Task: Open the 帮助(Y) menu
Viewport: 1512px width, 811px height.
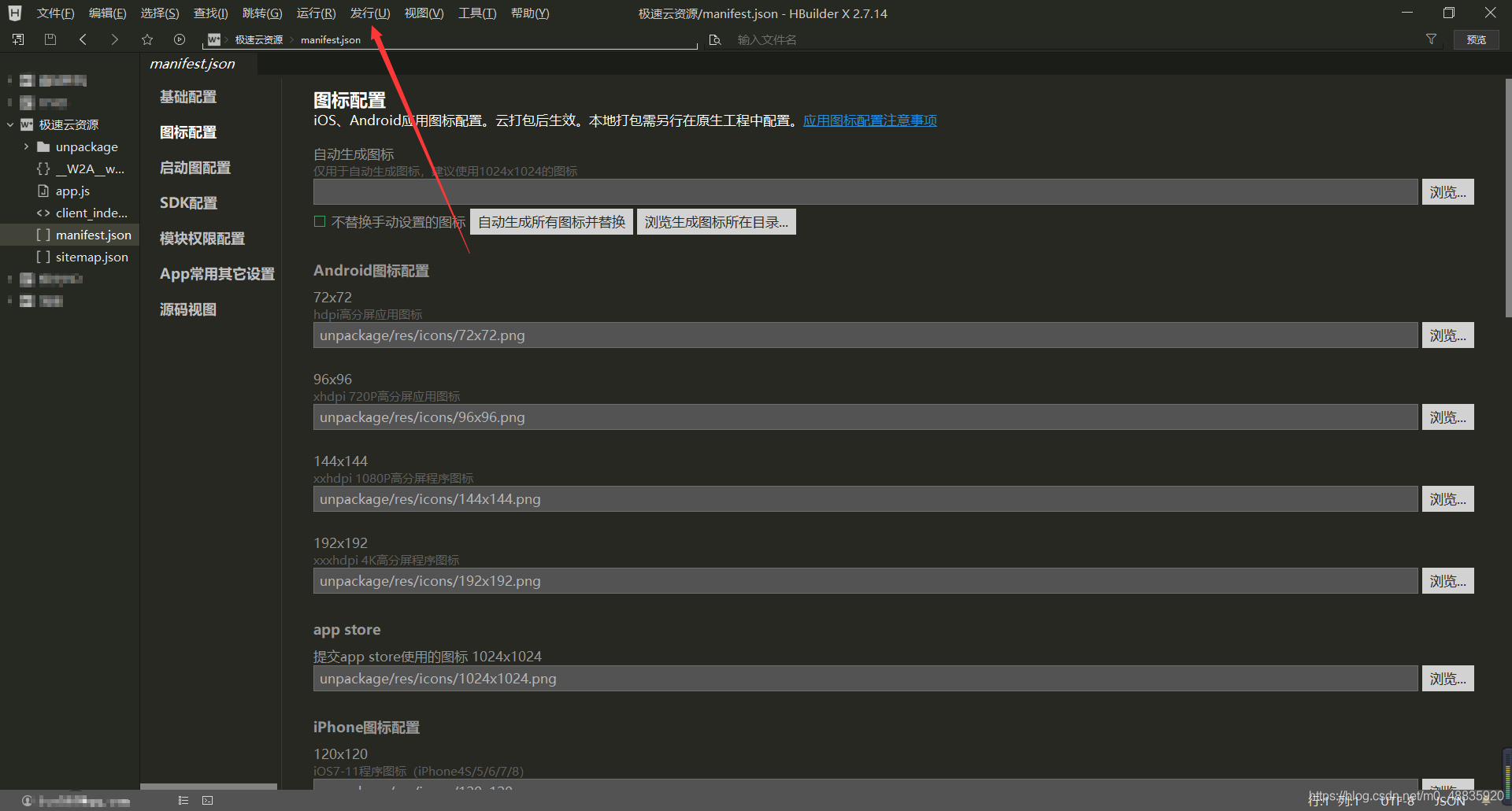Action: (x=530, y=13)
